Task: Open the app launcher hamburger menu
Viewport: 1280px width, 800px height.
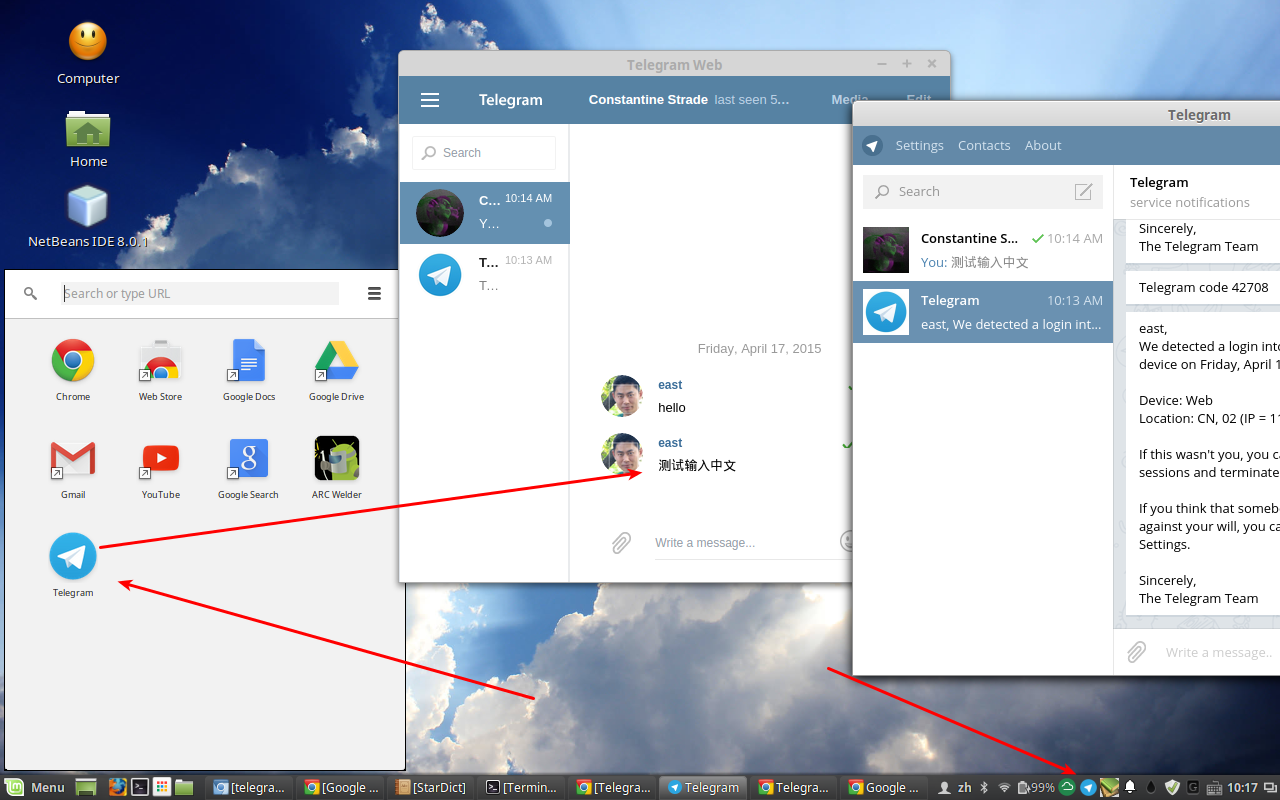Action: tap(374, 293)
